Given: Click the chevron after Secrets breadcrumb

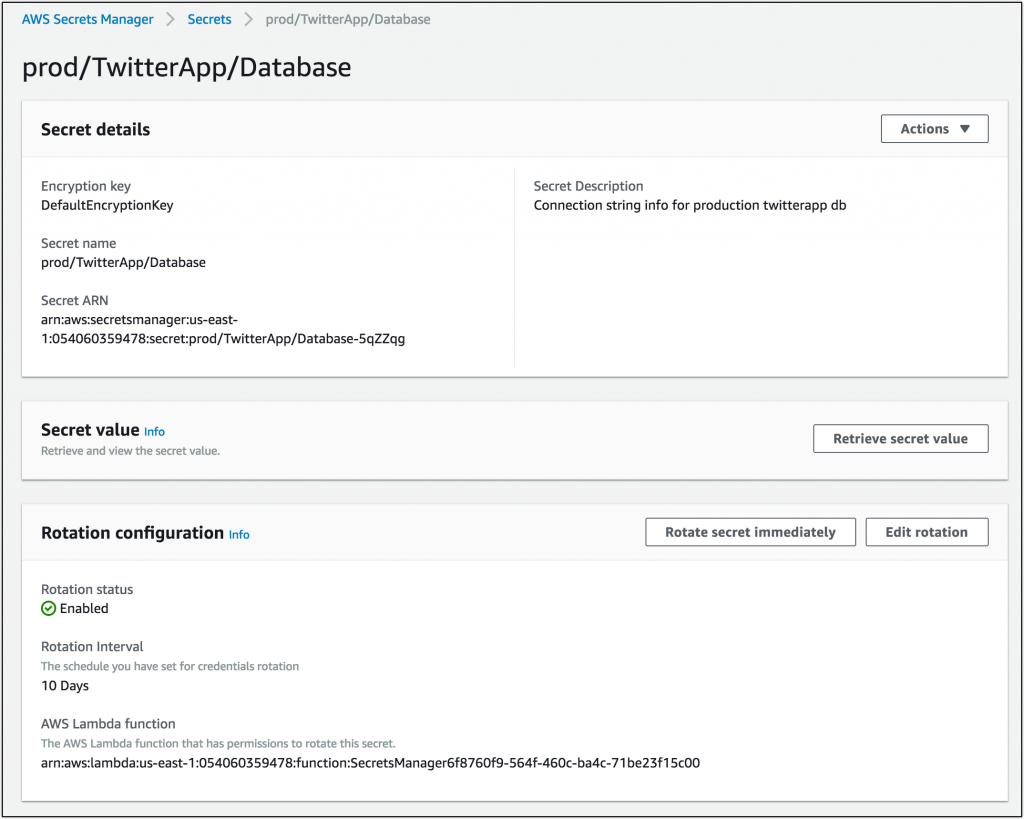Looking at the screenshot, I should (248, 19).
